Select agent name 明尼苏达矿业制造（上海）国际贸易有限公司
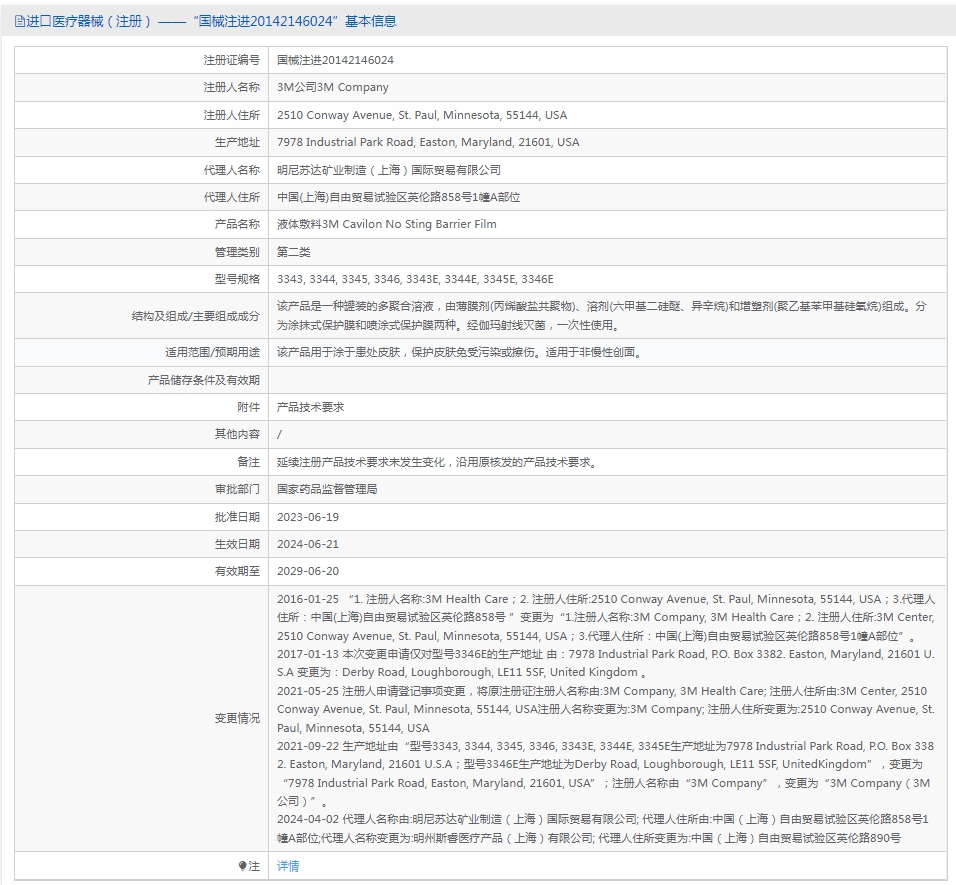Image resolution: width=956 pixels, height=885 pixels. coord(389,169)
